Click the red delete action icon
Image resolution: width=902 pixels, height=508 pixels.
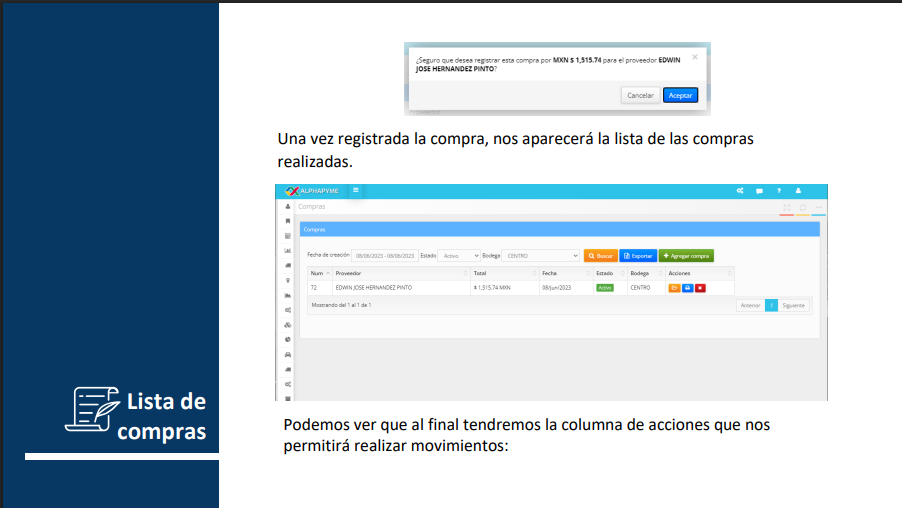coord(700,288)
